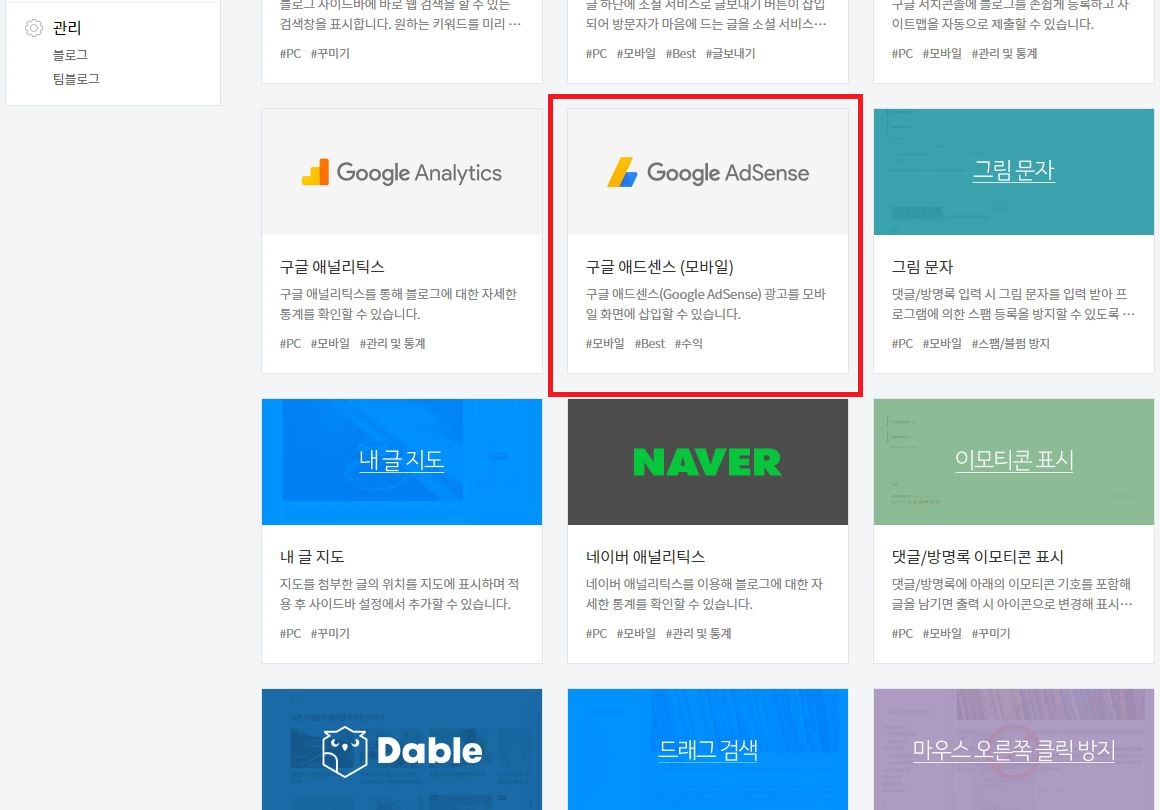Image resolution: width=1160 pixels, height=810 pixels.
Task: Open 블로그 under 관리 in sidebar
Action: [70, 55]
